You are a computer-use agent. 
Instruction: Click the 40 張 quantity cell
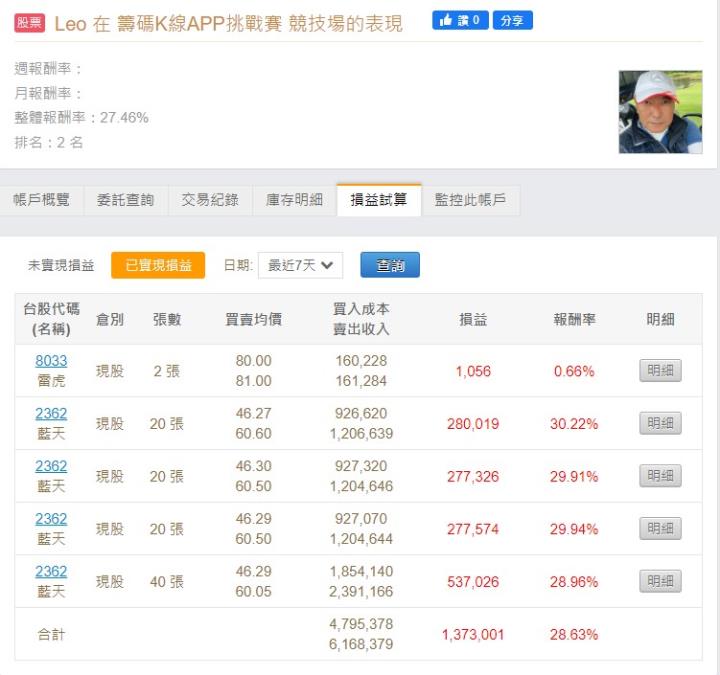(x=167, y=582)
